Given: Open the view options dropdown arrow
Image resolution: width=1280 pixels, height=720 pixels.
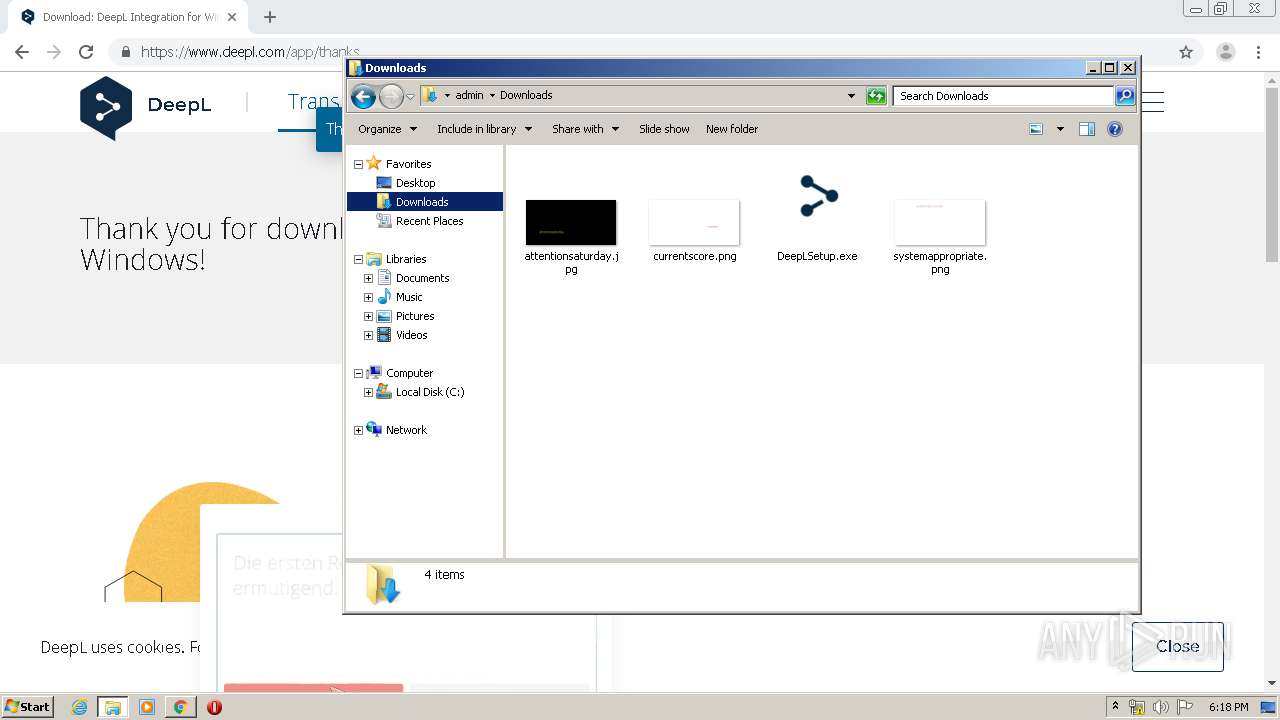Looking at the screenshot, I should click(x=1060, y=129).
